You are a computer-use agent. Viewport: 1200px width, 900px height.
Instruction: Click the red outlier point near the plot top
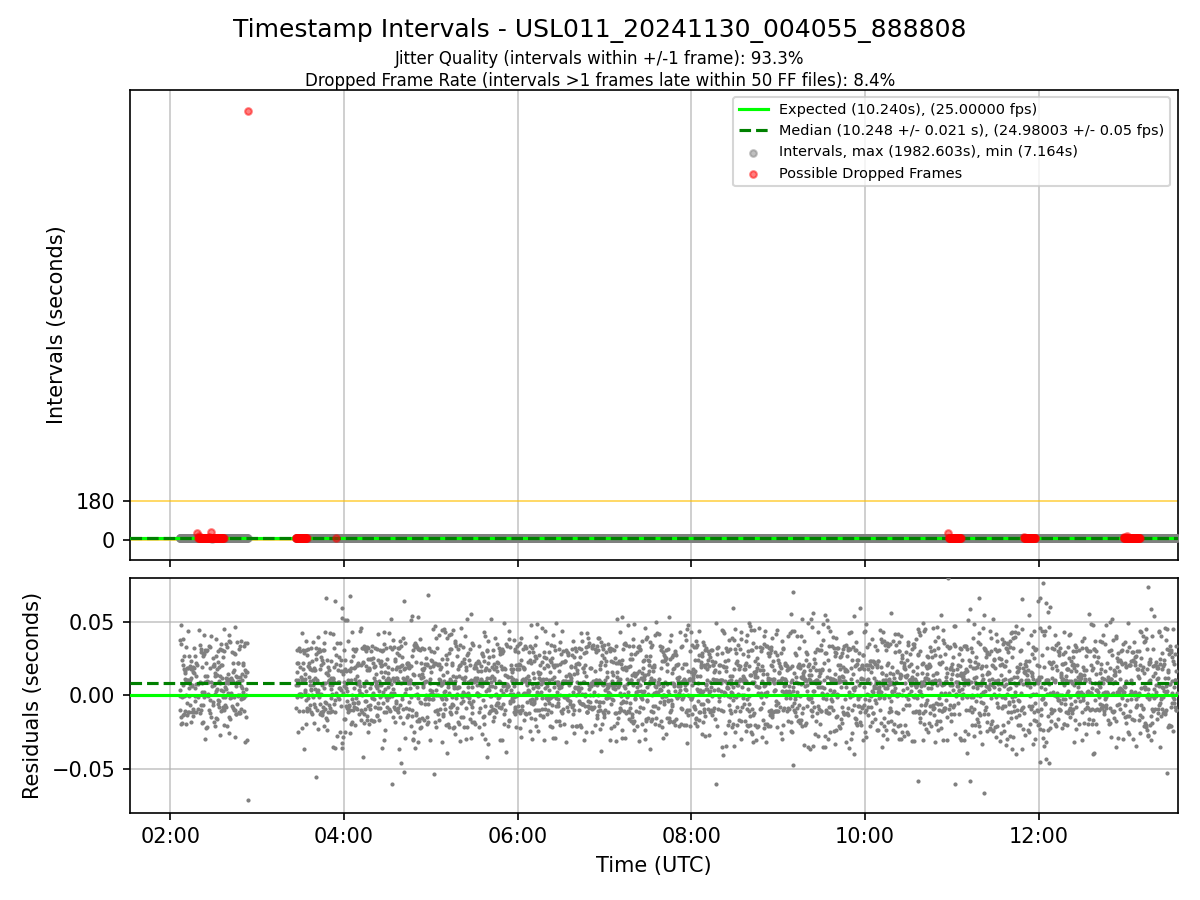point(248,111)
